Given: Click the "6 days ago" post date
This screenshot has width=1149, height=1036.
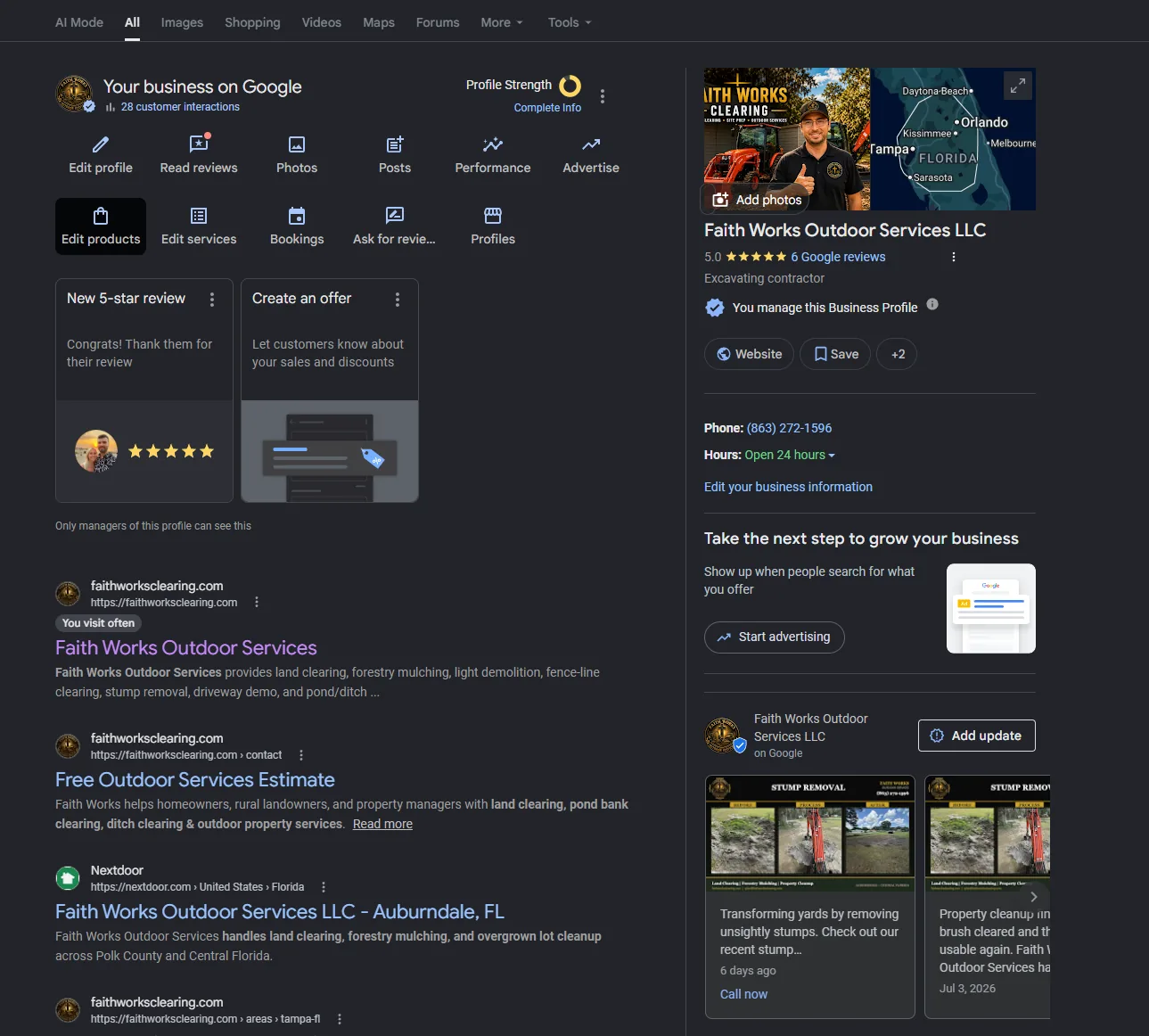Looking at the screenshot, I should (x=748, y=971).
